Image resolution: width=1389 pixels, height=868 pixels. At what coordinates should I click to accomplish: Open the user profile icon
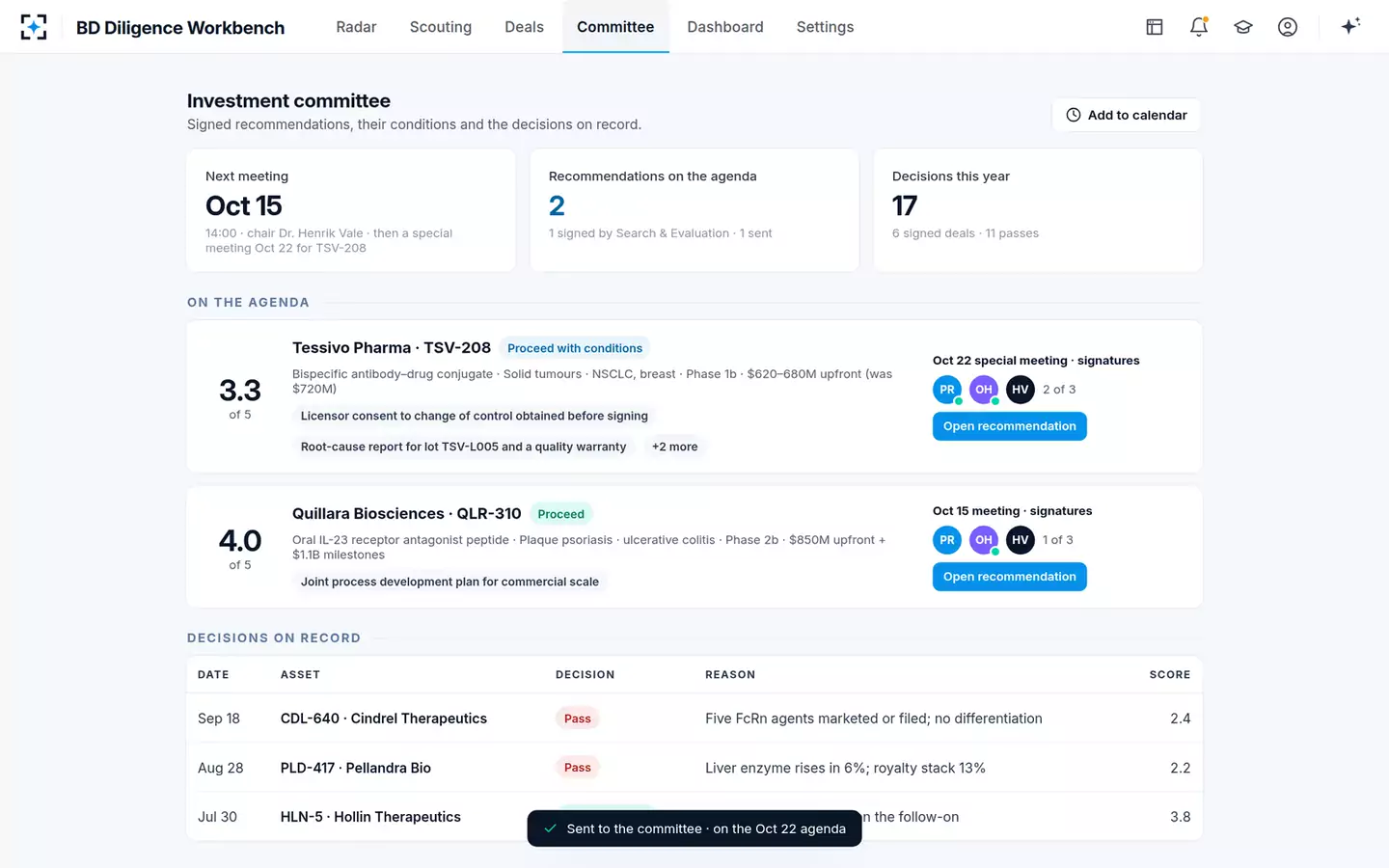[1288, 27]
